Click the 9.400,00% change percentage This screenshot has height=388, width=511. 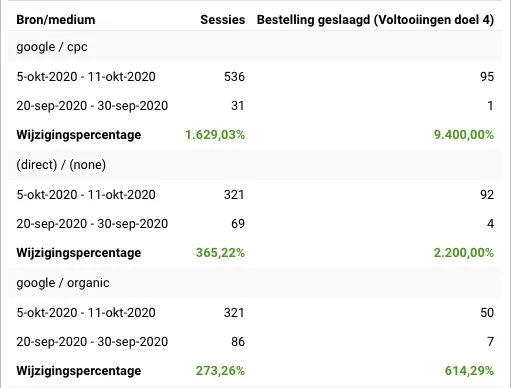[464, 135]
